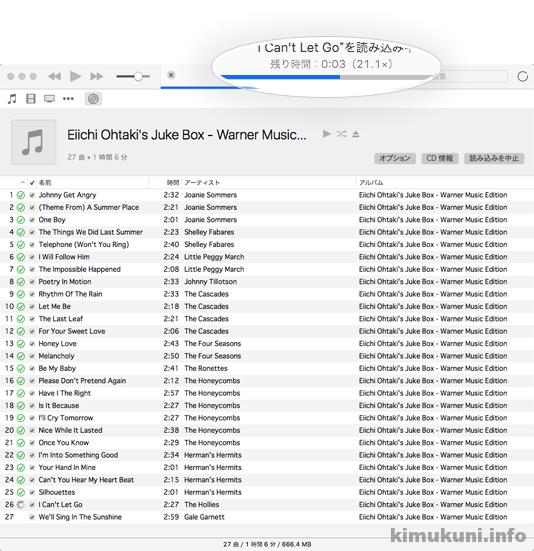Image resolution: width=534 pixels, height=551 pixels.
Task: Click the album artwork music note thumbnail
Action: [33, 142]
